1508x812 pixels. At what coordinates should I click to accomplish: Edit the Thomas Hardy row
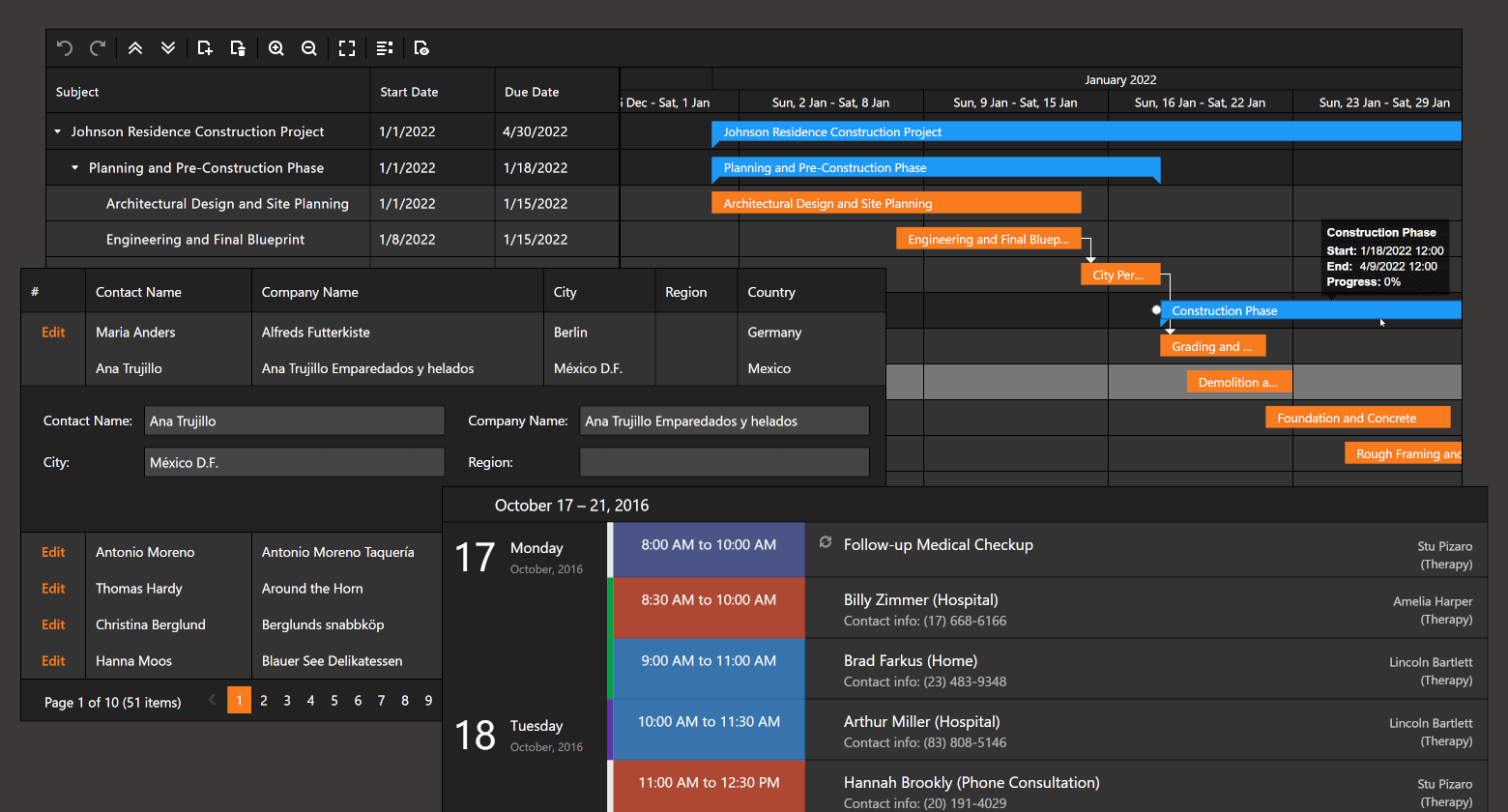pos(53,588)
